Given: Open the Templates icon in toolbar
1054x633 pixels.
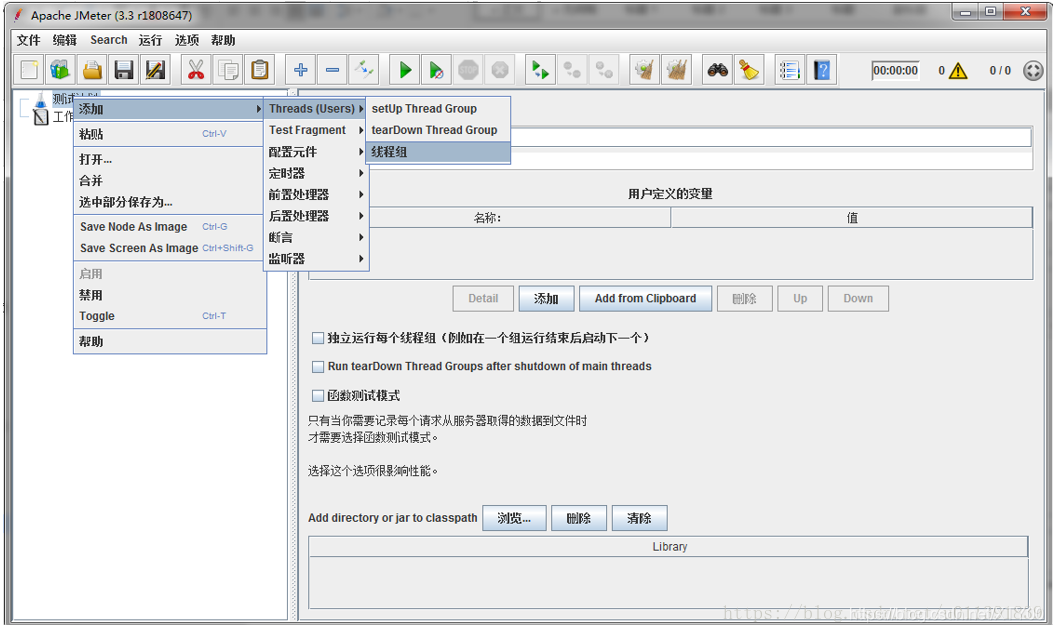Looking at the screenshot, I should point(60,70).
